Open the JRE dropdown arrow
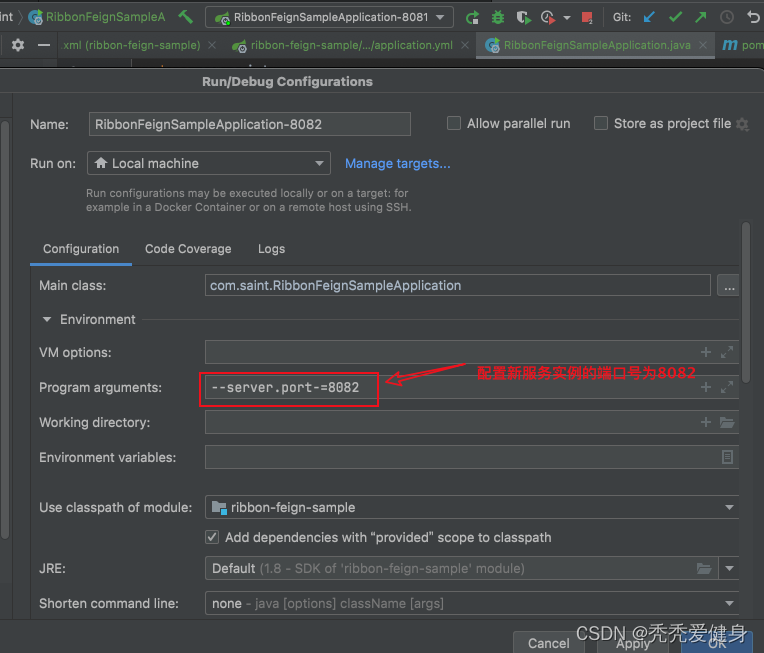The height and width of the screenshot is (653, 764). [729, 568]
